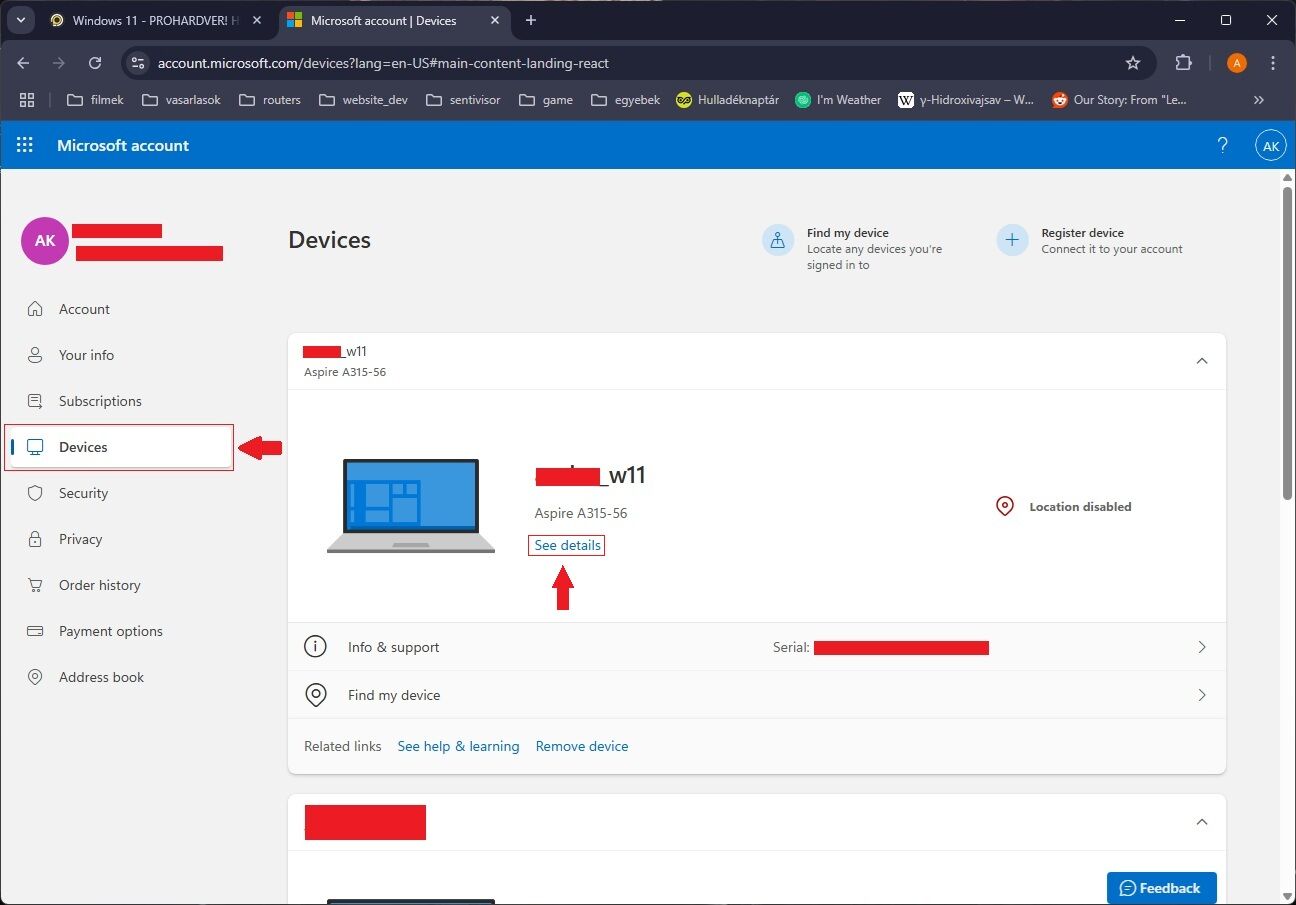
Task: Open the browser extensions puzzle icon
Action: [1183, 63]
